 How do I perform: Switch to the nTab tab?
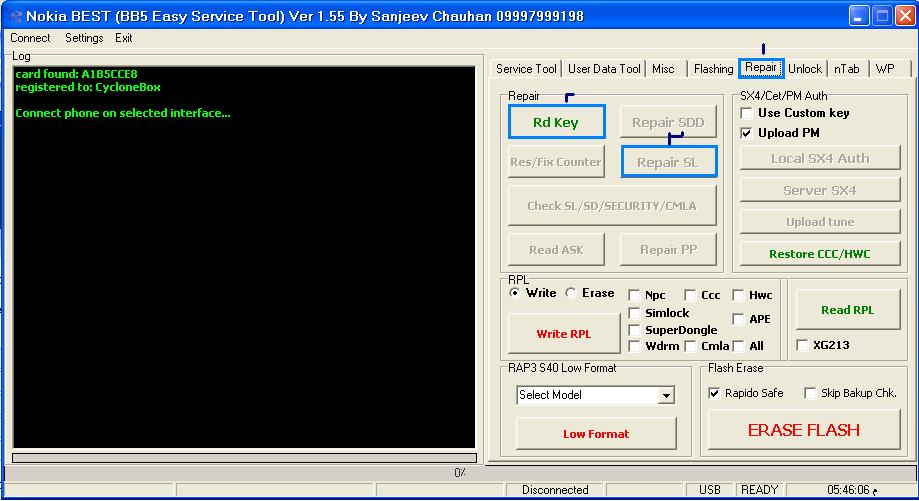847,69
